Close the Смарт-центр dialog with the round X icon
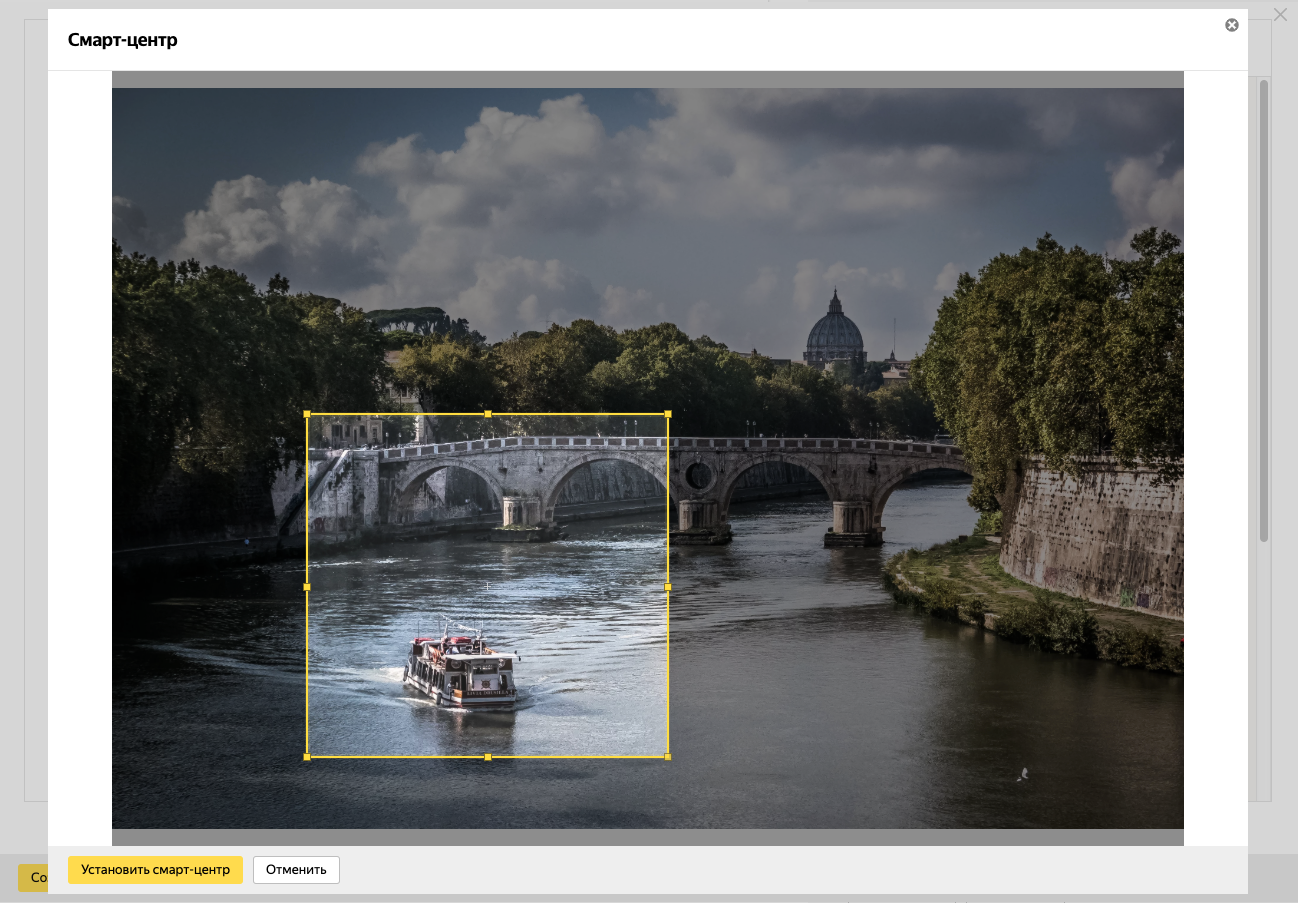1298x903 pixels. pyautogui.click(x=1232, y=25)
